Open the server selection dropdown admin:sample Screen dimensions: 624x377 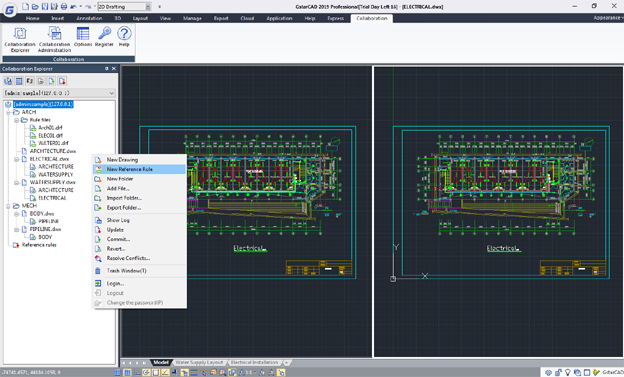tap(60, 93)
